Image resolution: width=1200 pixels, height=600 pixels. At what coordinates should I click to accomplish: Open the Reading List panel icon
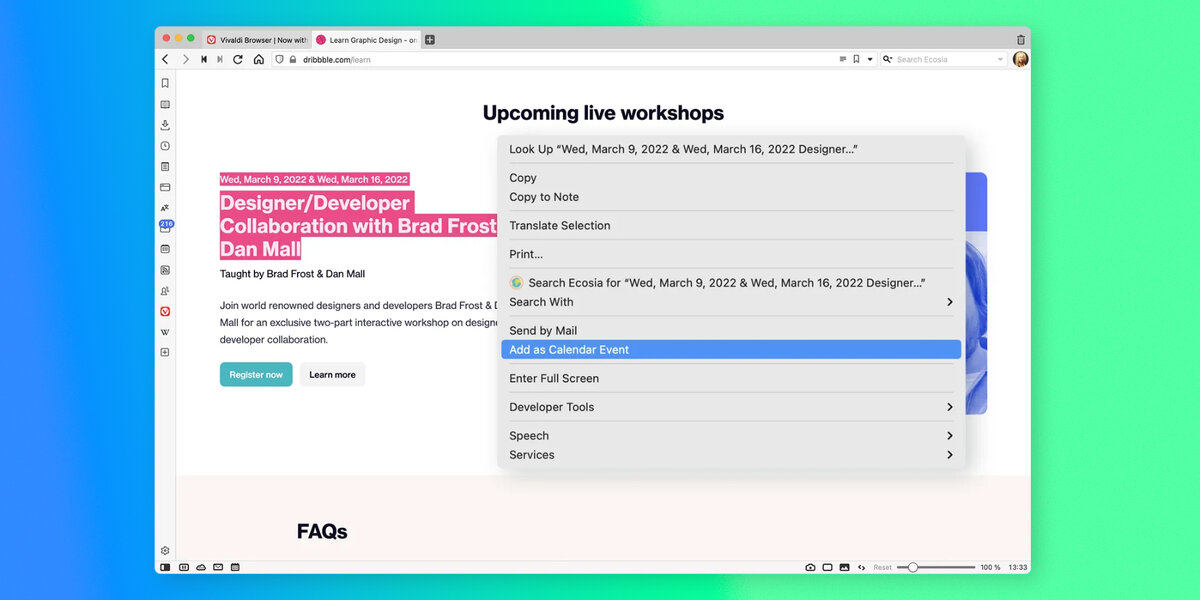click(x=165, y=104)
